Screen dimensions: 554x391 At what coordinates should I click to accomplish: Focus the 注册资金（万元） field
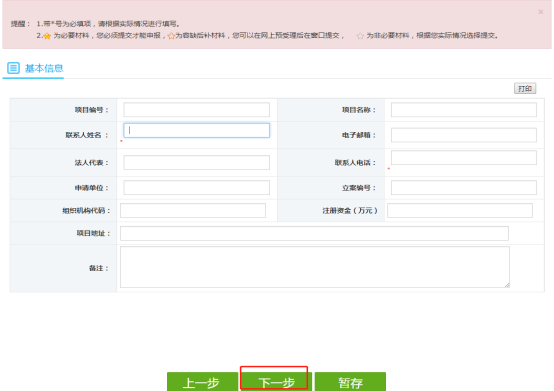[460, 211]
